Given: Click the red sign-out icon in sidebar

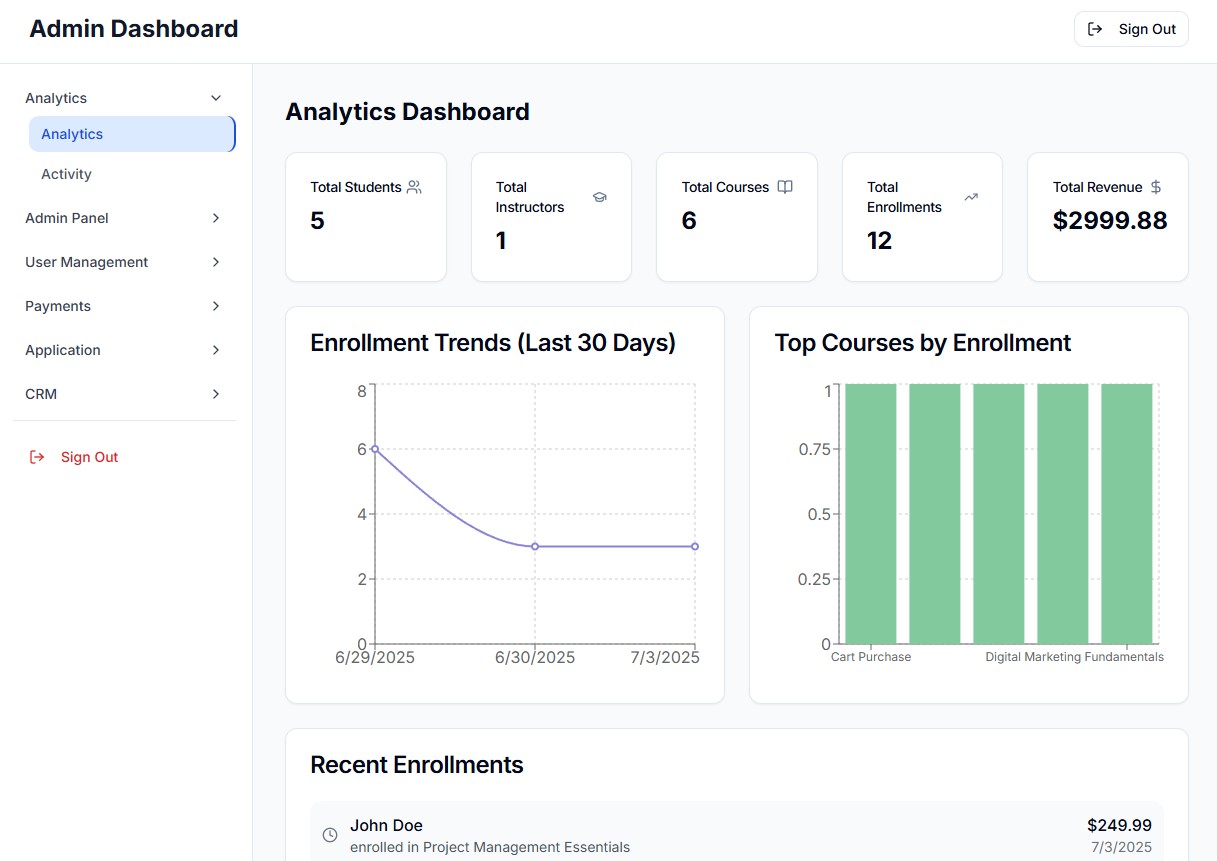Looking at the screenshot, I should (x=37, y=457).
